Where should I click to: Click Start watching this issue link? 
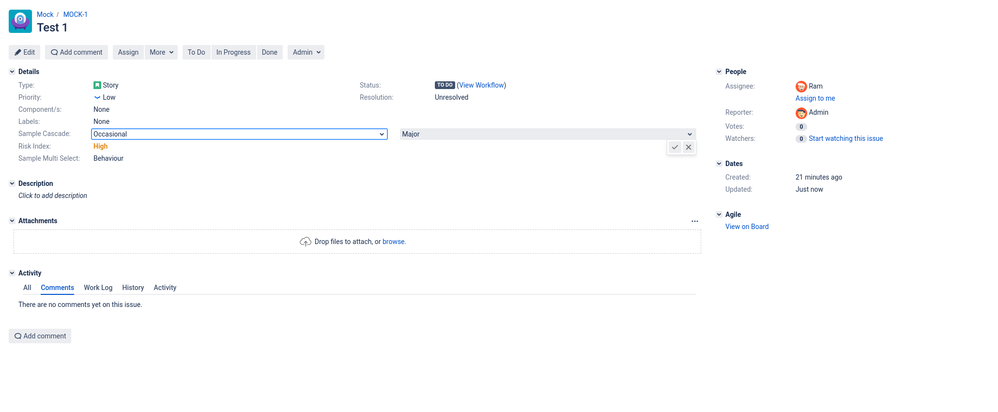coord(846,139)
